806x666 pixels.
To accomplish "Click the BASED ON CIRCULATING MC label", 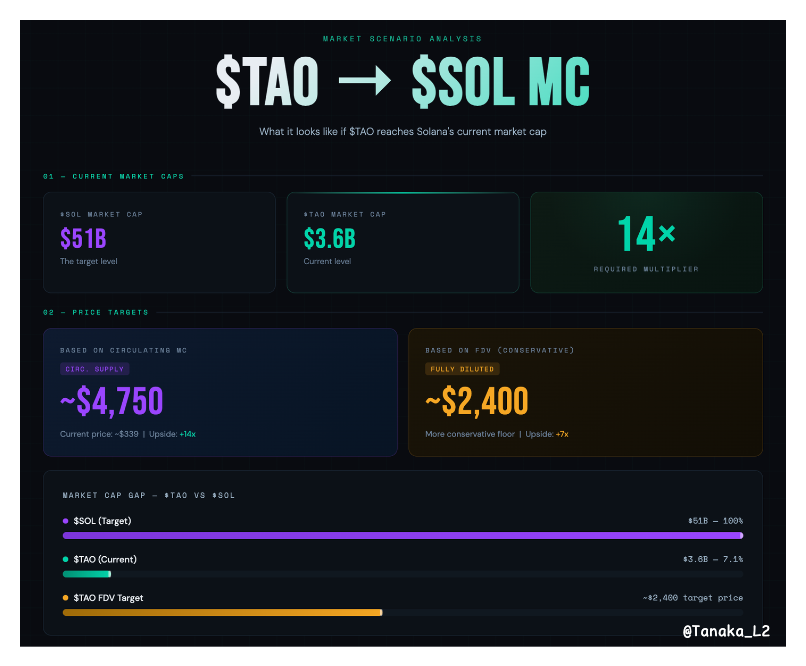I will 123,350.
